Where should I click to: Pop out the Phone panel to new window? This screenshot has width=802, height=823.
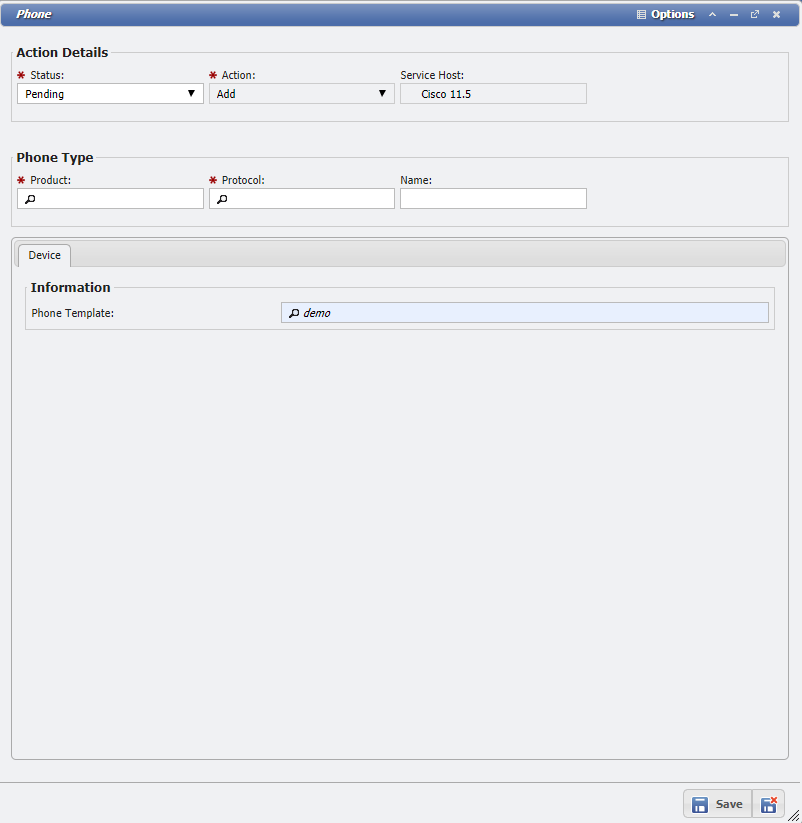click(x=755, y=15)
